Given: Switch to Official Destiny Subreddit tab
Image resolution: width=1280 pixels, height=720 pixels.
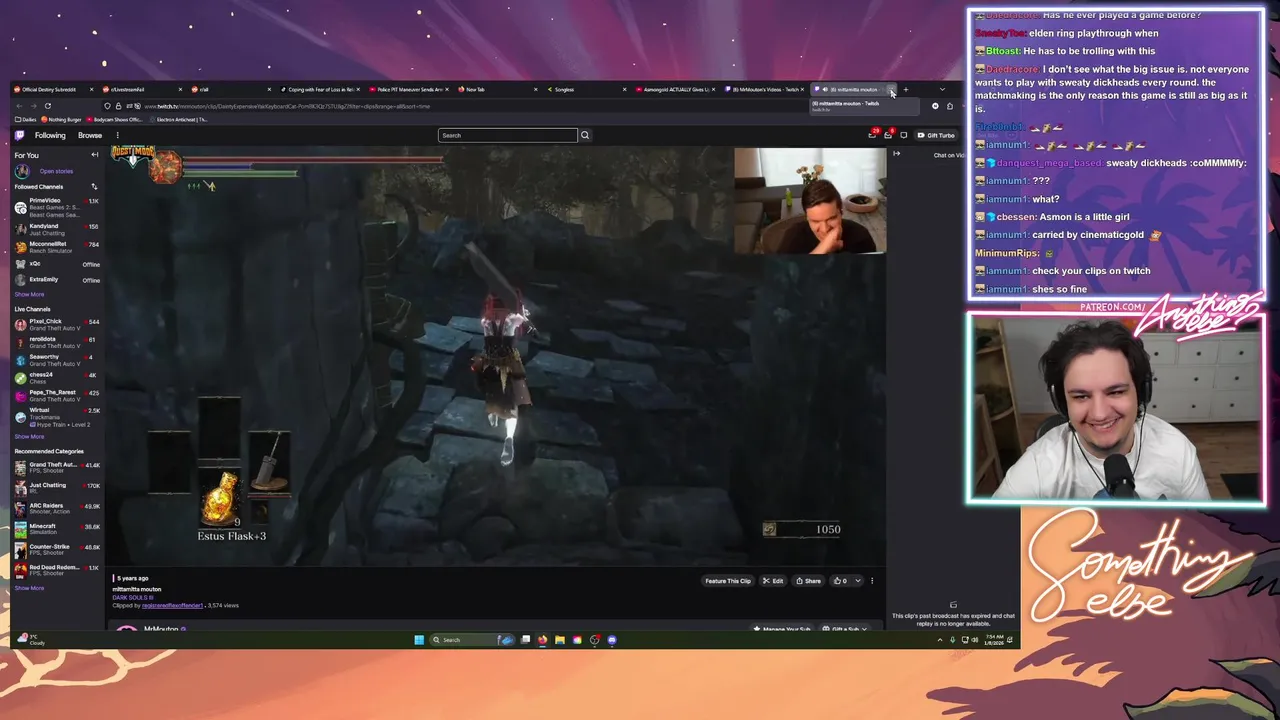Looking at the screenshot, I should (x=54, y=89).
